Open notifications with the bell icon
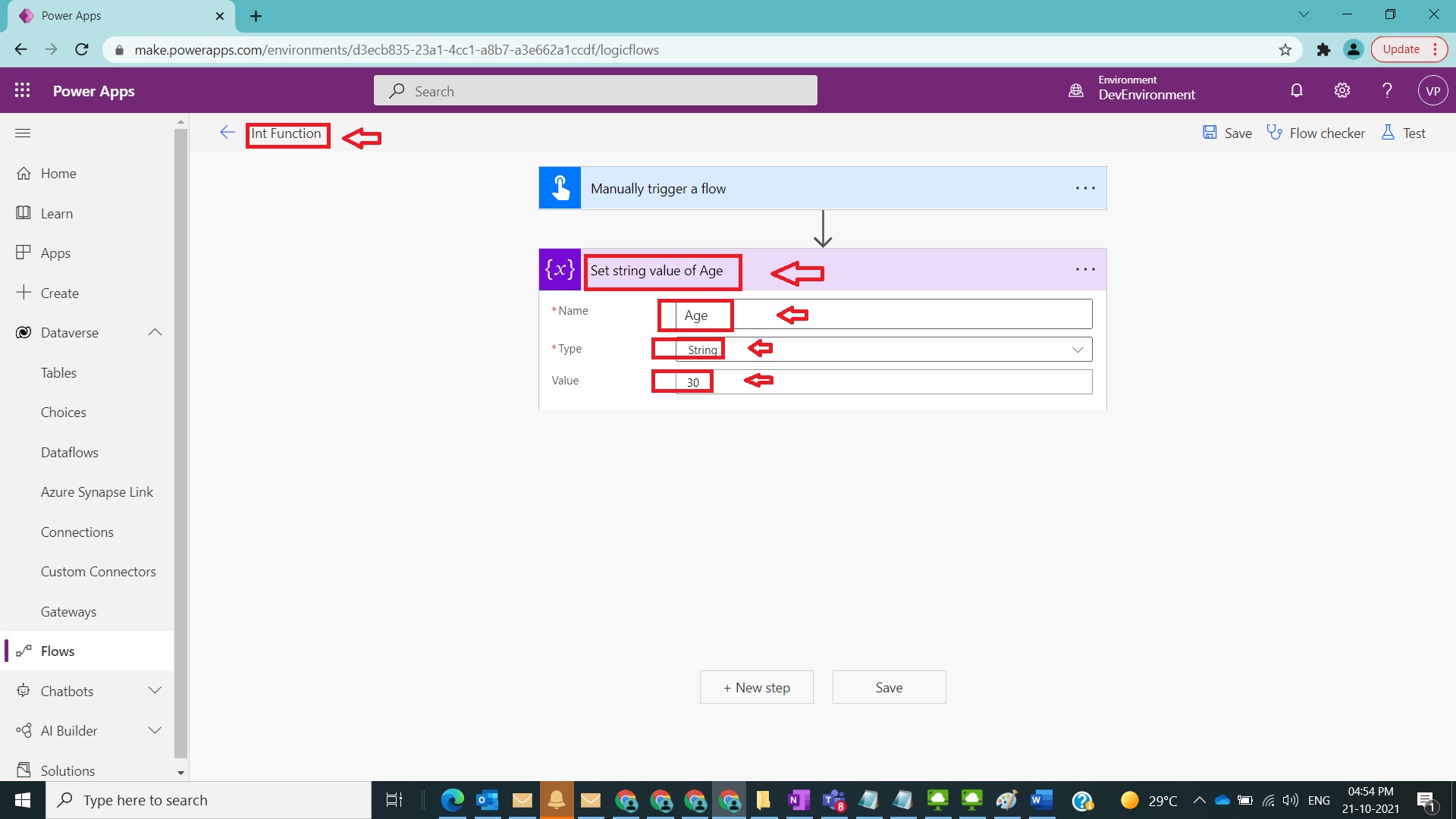 pyautogui.click(x=1296, y=89)
